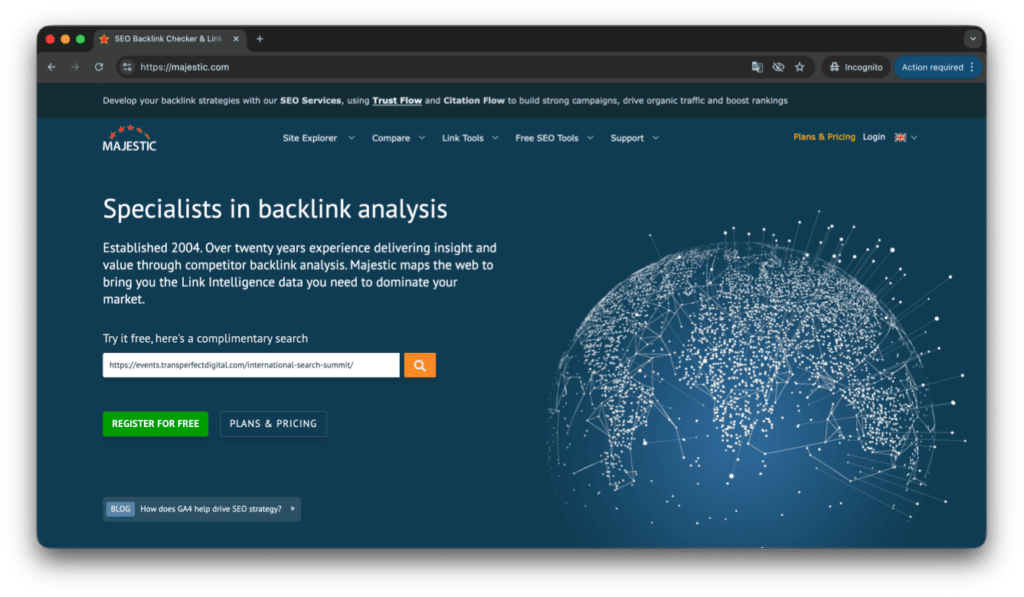The height and width of the screenshot is (597, 1024).
Task: Click the Login link
Action: (x=873, y=137)
